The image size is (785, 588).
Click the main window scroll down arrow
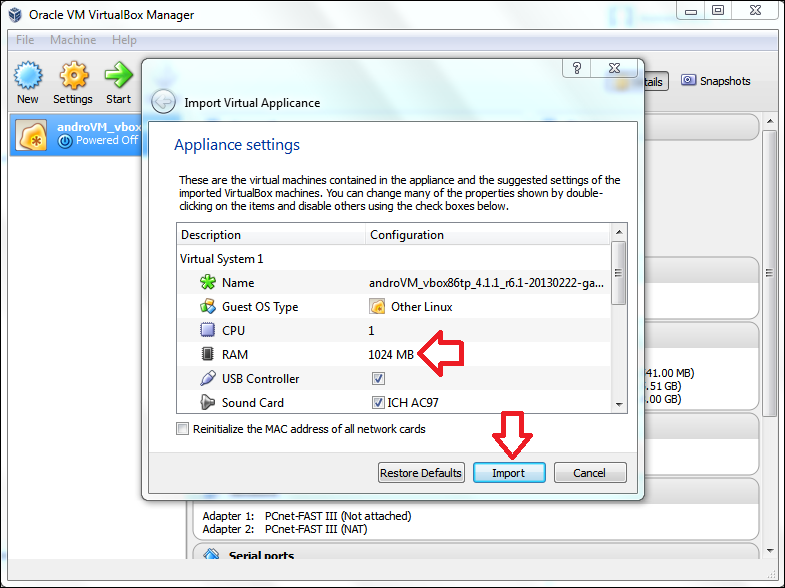click(x=770, y=551)
